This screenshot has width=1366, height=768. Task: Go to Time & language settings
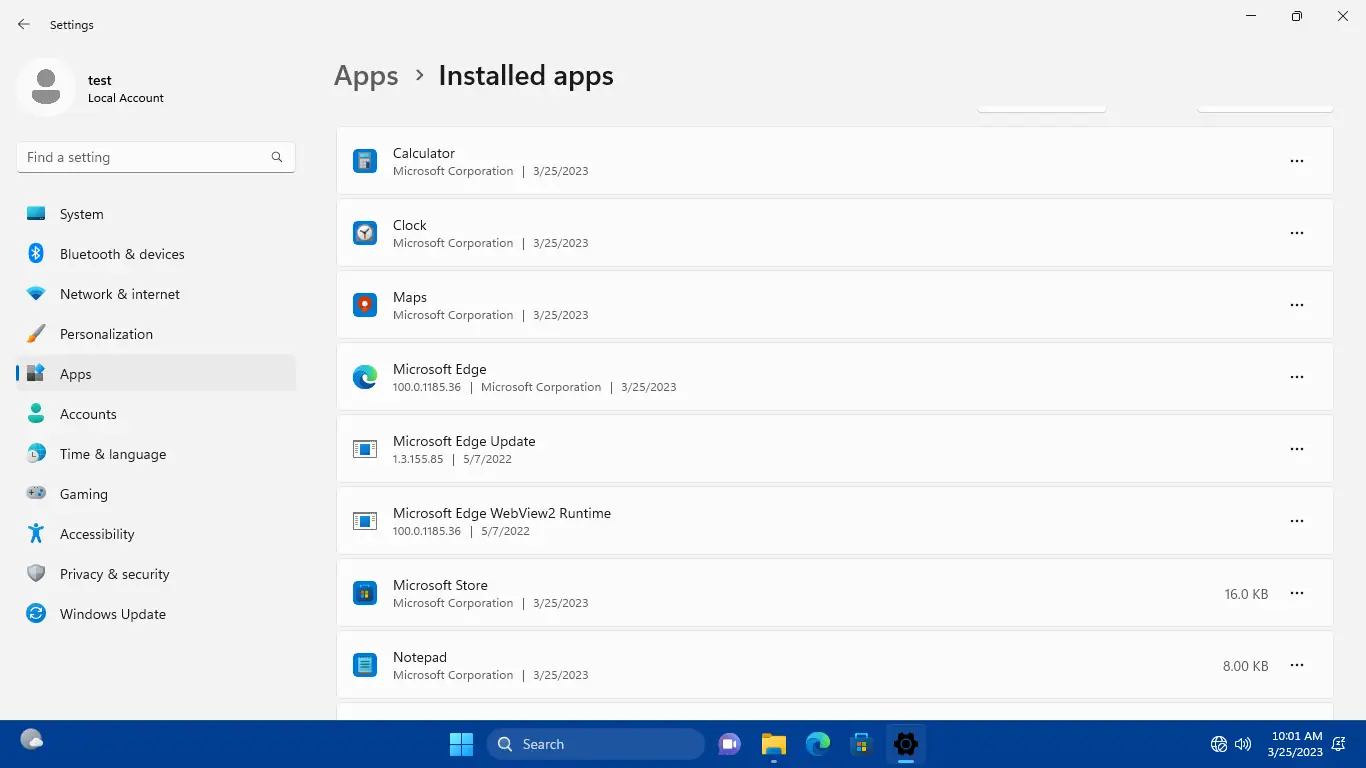156,454
